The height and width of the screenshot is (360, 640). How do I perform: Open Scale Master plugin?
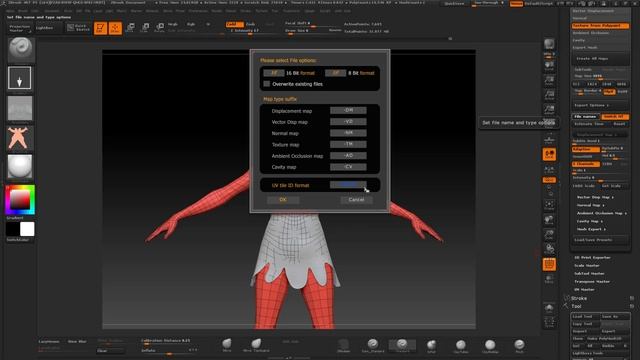coord(587,266)
